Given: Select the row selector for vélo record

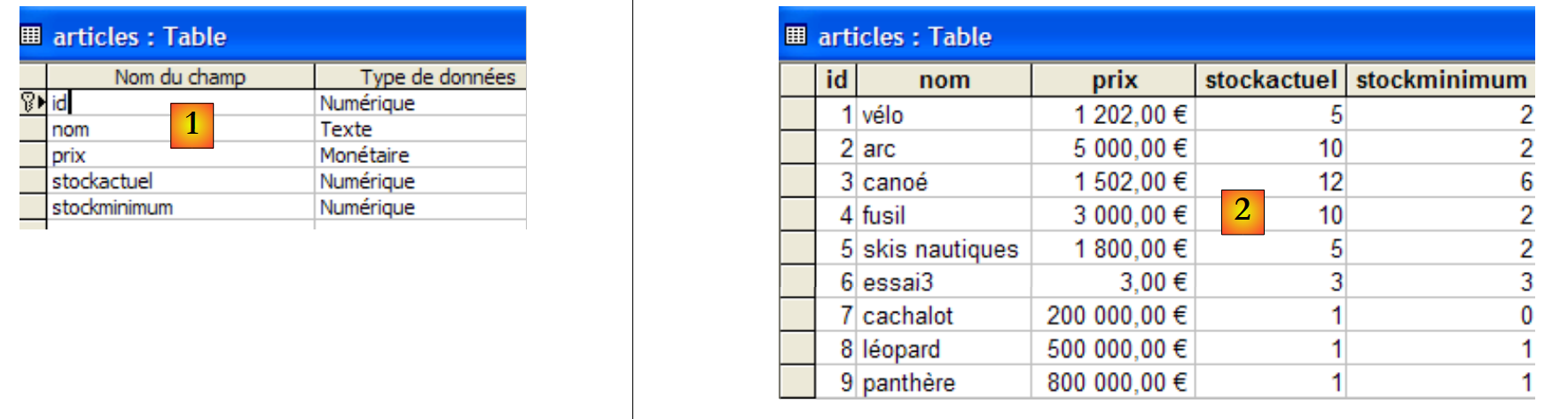Looking at the screenshot, I should click(x=797, y=114).
